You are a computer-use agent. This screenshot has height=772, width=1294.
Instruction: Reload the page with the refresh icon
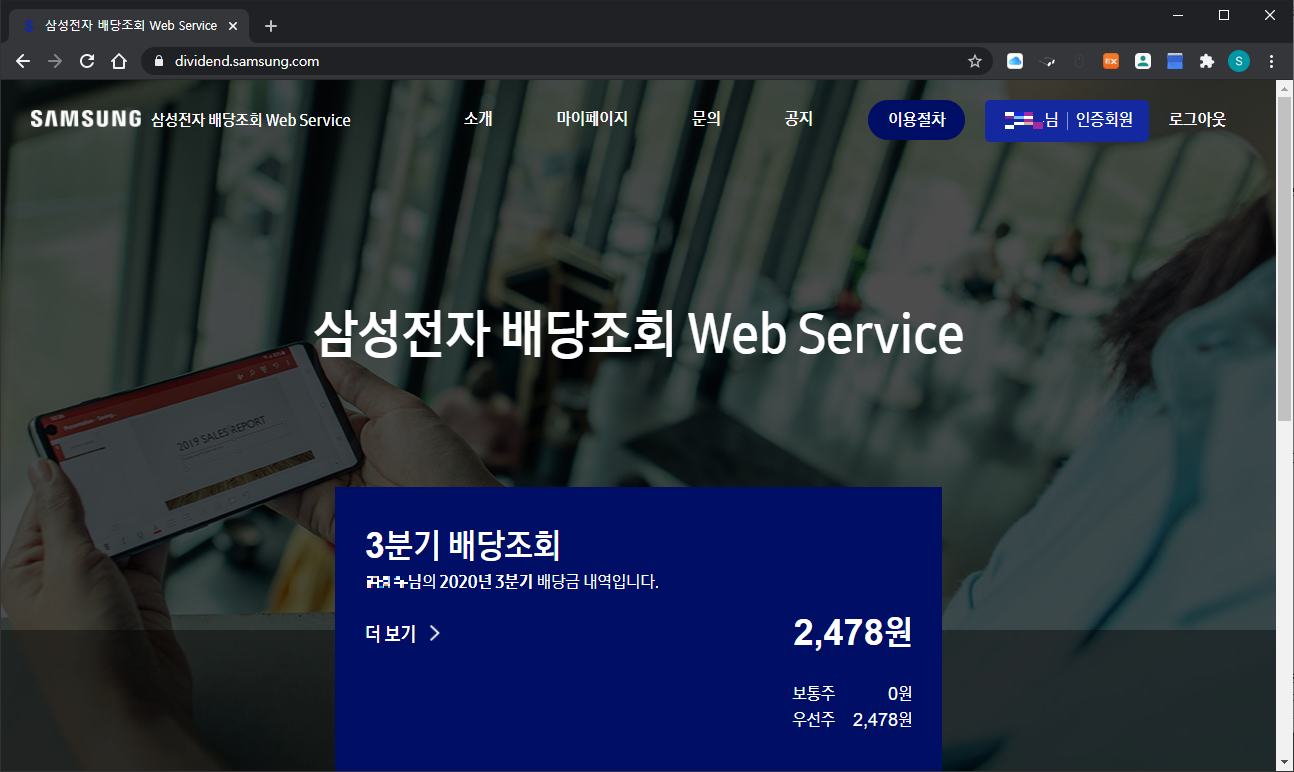(x=87, y=61)
